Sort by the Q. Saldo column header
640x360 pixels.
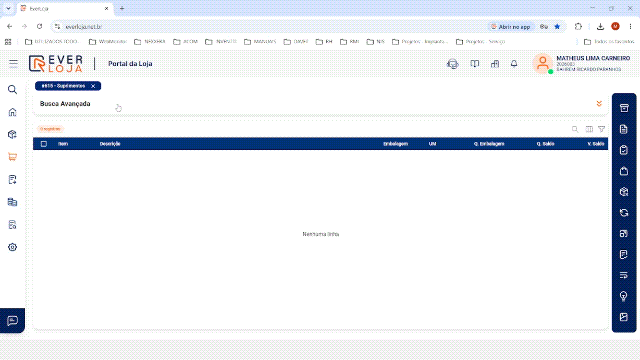545,144
